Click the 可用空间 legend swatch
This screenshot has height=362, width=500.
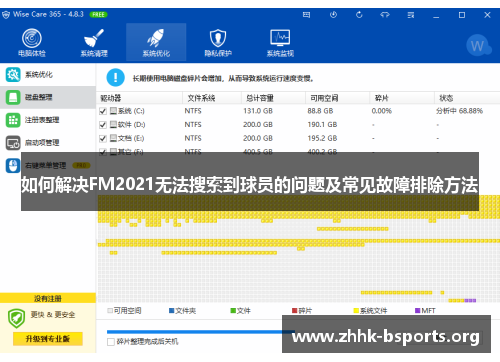coord(110,311)
